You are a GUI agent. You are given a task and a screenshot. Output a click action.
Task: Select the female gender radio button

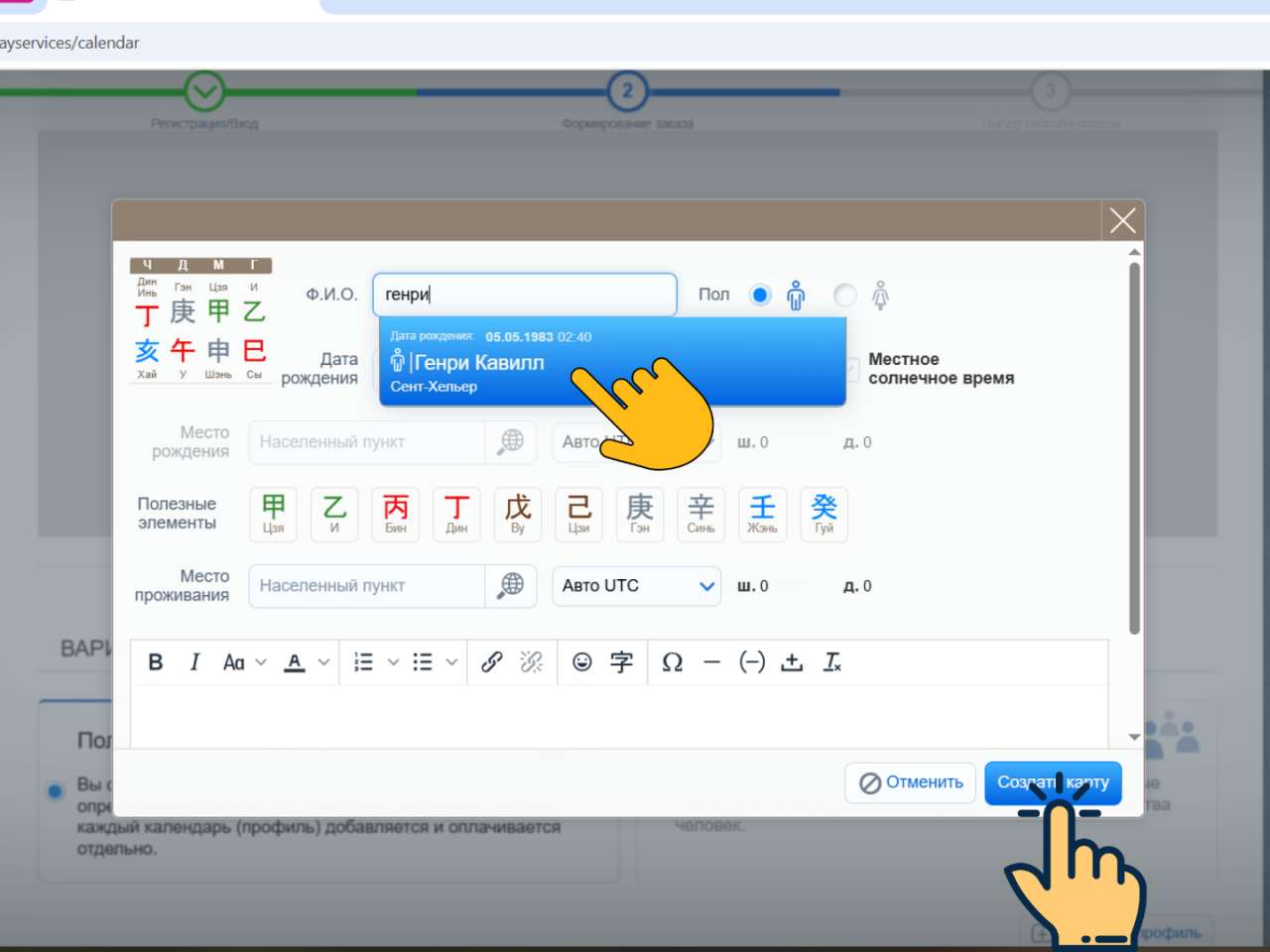[844, 295]
